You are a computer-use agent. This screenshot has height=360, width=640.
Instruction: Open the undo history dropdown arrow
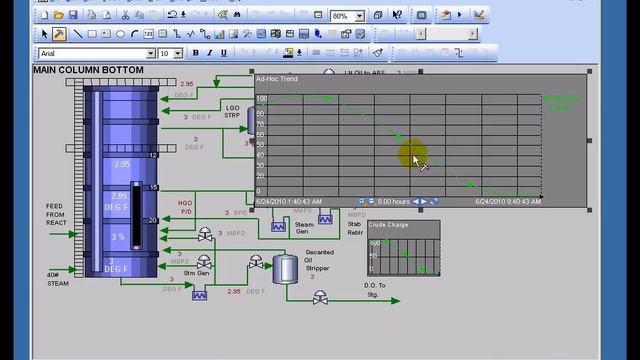(x=183, y=15)
